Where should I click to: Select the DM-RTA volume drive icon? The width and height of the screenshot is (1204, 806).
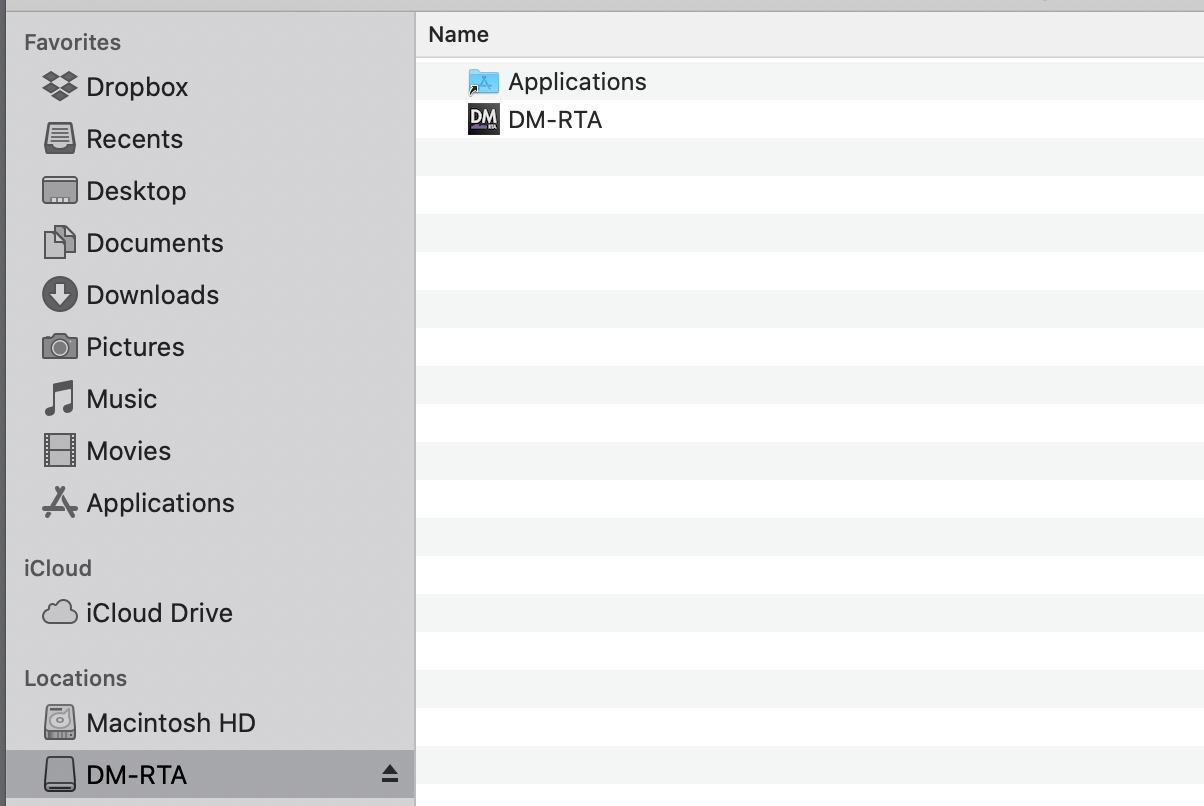pyautogui.click(x=60, y=774)
